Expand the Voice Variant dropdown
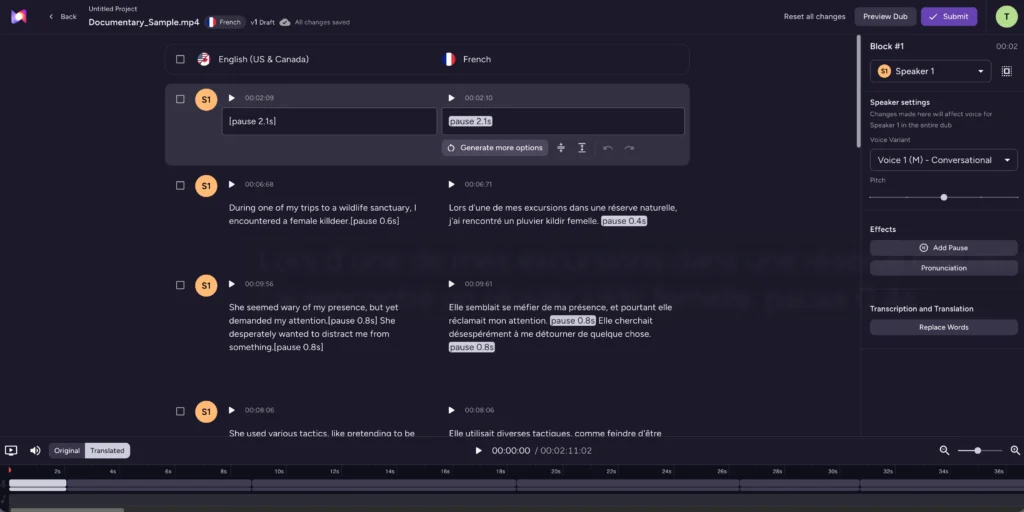 [943, 160]
